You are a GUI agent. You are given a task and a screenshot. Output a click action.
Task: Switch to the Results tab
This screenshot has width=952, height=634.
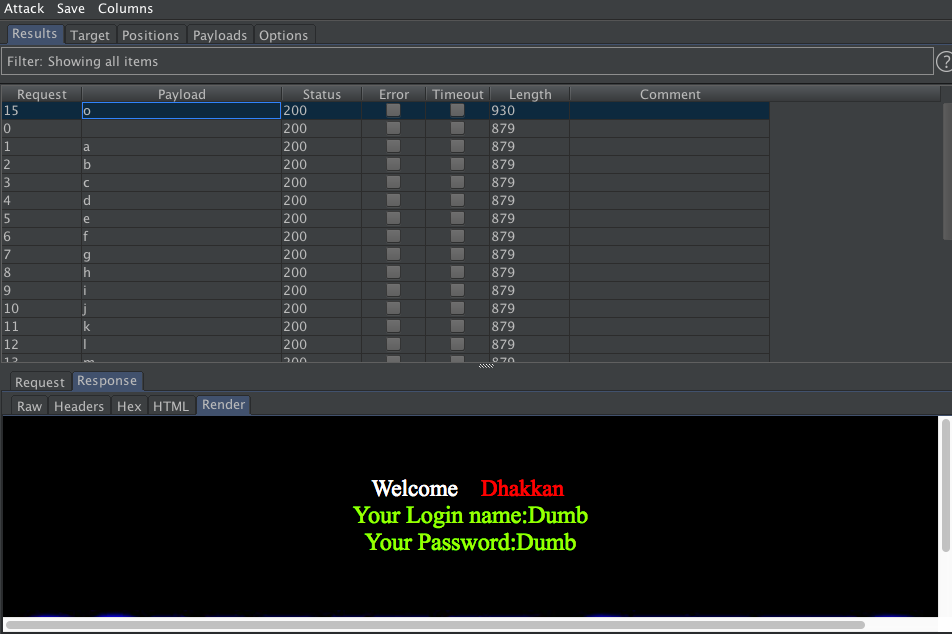coord(35,34)
